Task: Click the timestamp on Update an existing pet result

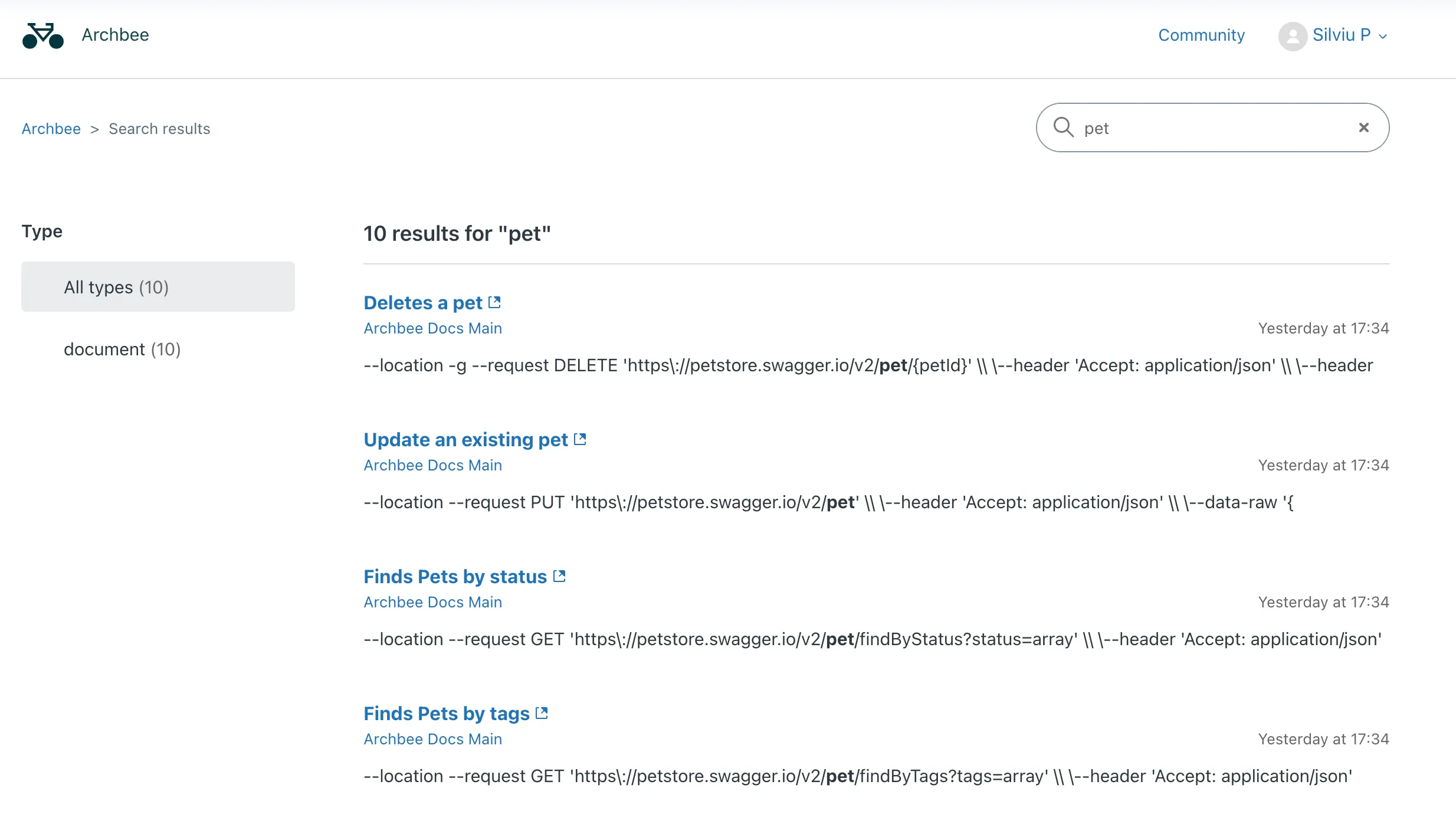Action: 1324,465
